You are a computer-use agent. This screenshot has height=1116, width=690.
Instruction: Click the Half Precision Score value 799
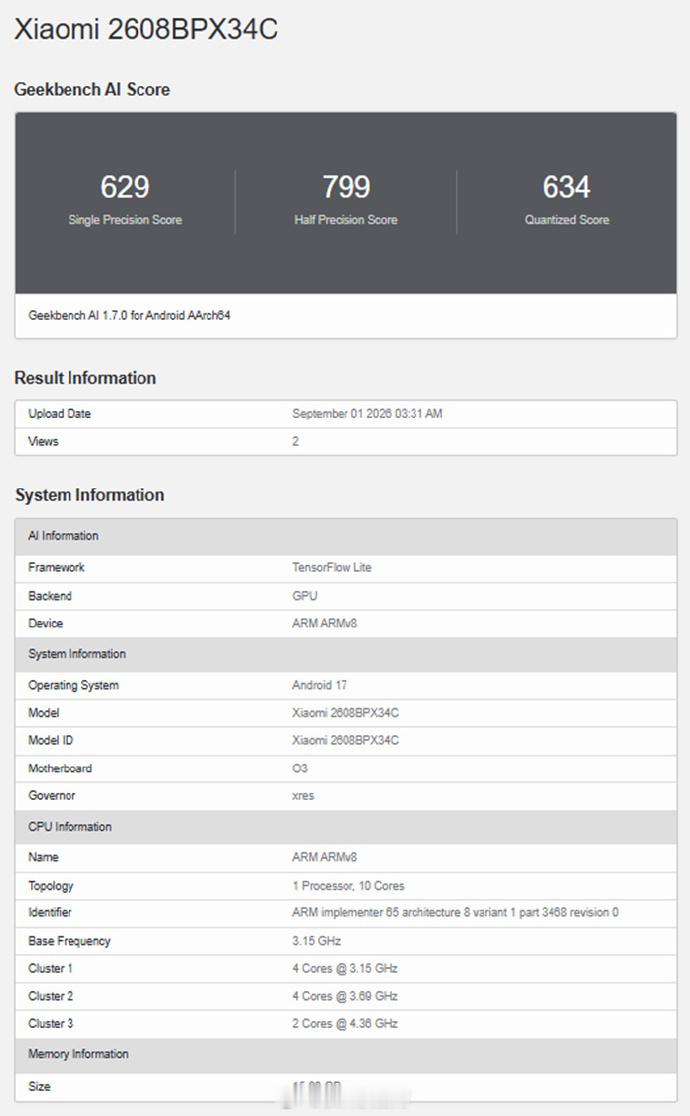point(346,187)
